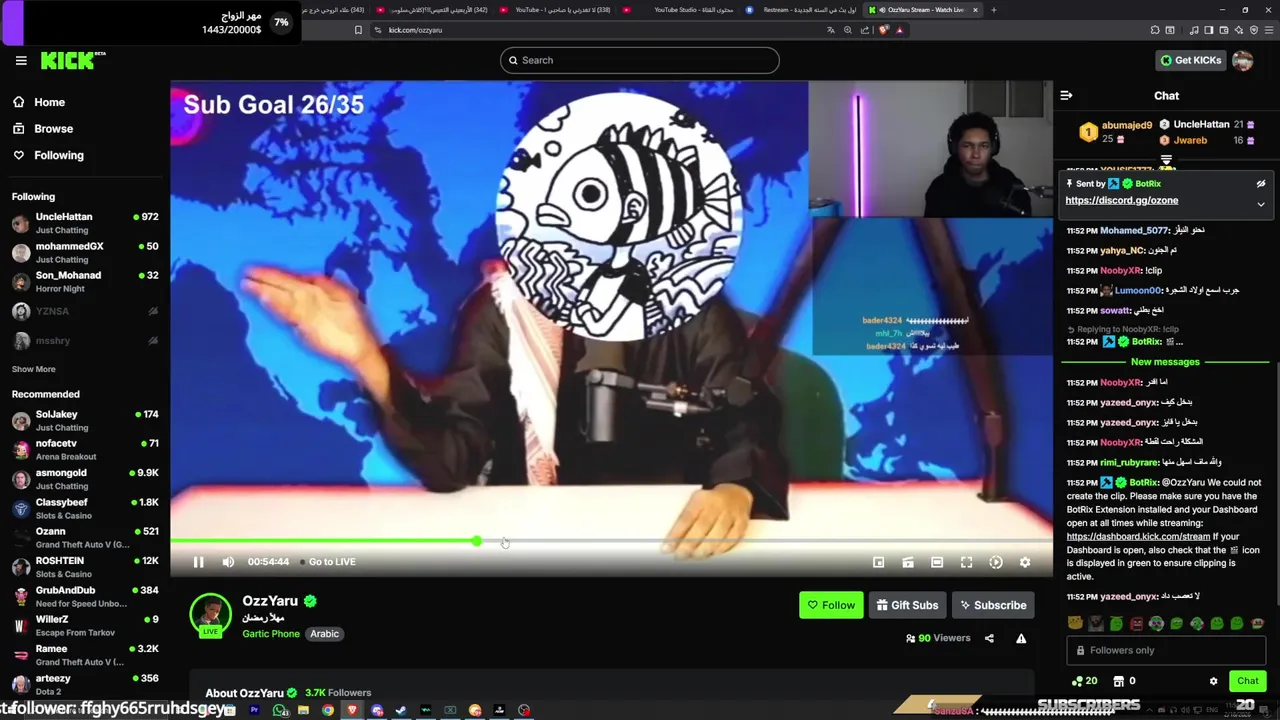Pick the red angry emote
The width and height of the screenshot is (1280, 720).
click(x=1136, y=624)
